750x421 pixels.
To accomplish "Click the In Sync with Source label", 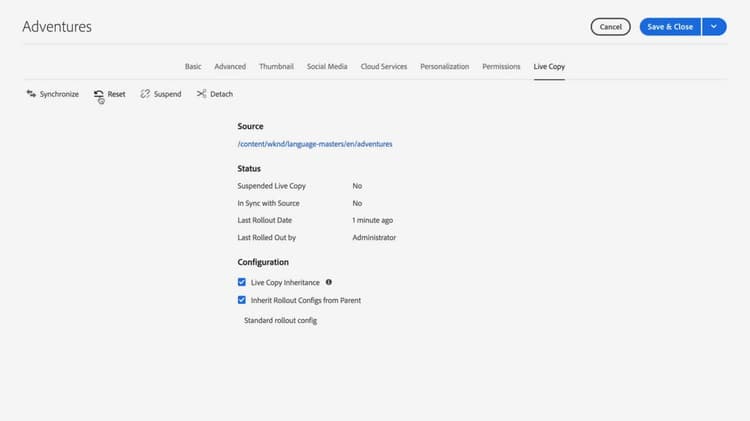I will 268,203.
